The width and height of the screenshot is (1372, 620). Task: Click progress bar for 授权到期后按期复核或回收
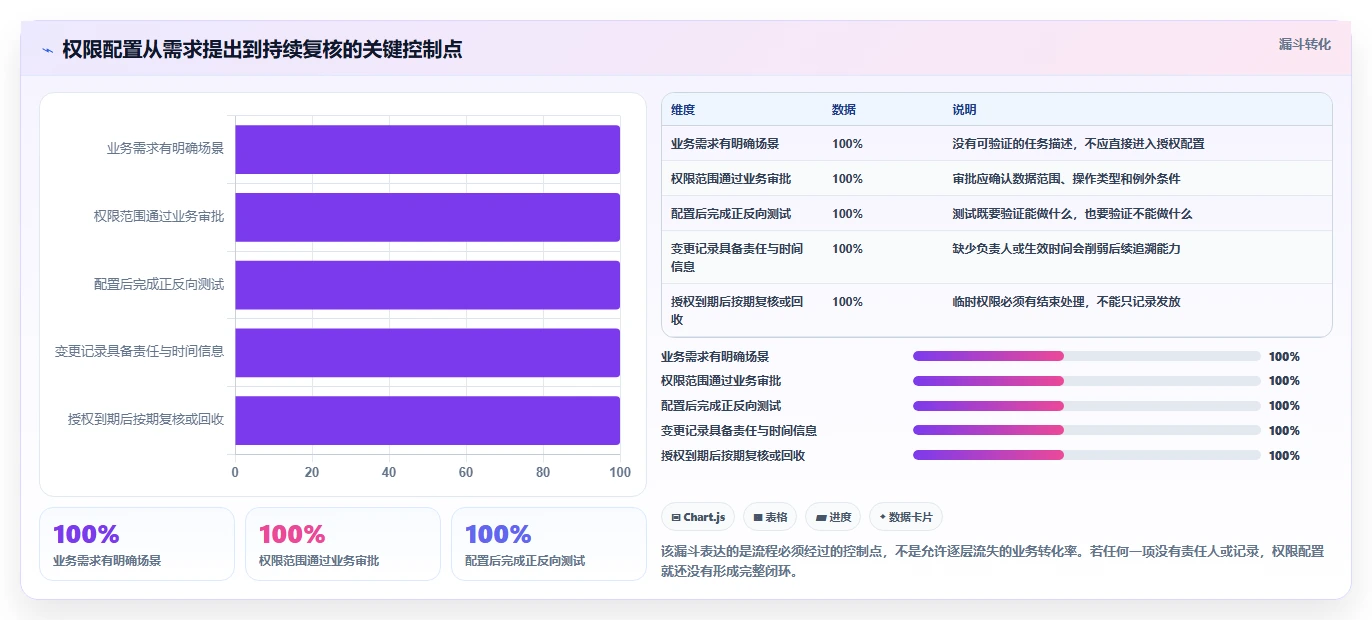(1087, 455)
